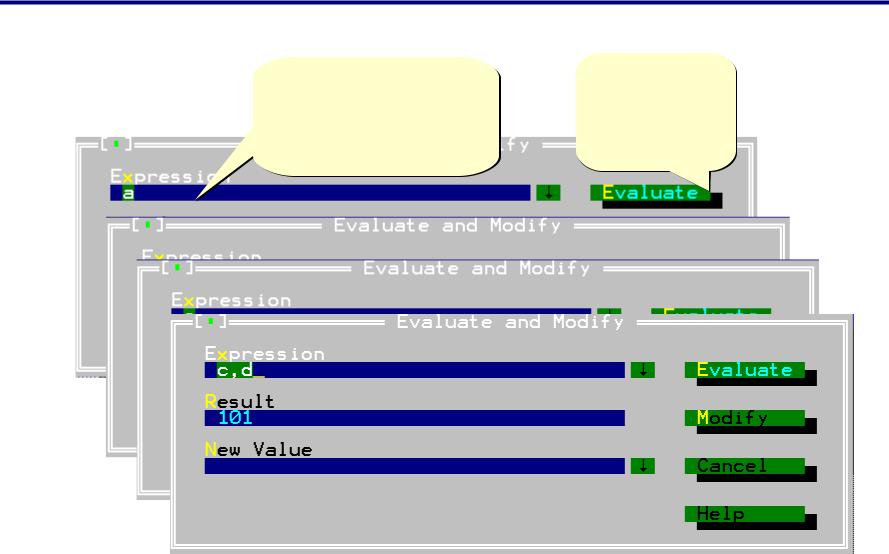Click the 'Expression' label in front dialog
889x554 pixels.
point(264,354)
